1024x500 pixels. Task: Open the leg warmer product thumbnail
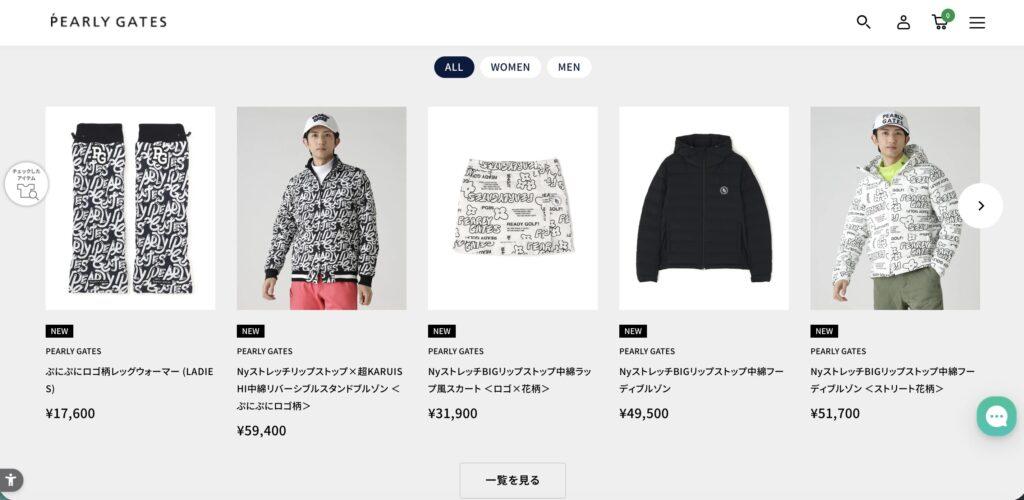point(130,208)
